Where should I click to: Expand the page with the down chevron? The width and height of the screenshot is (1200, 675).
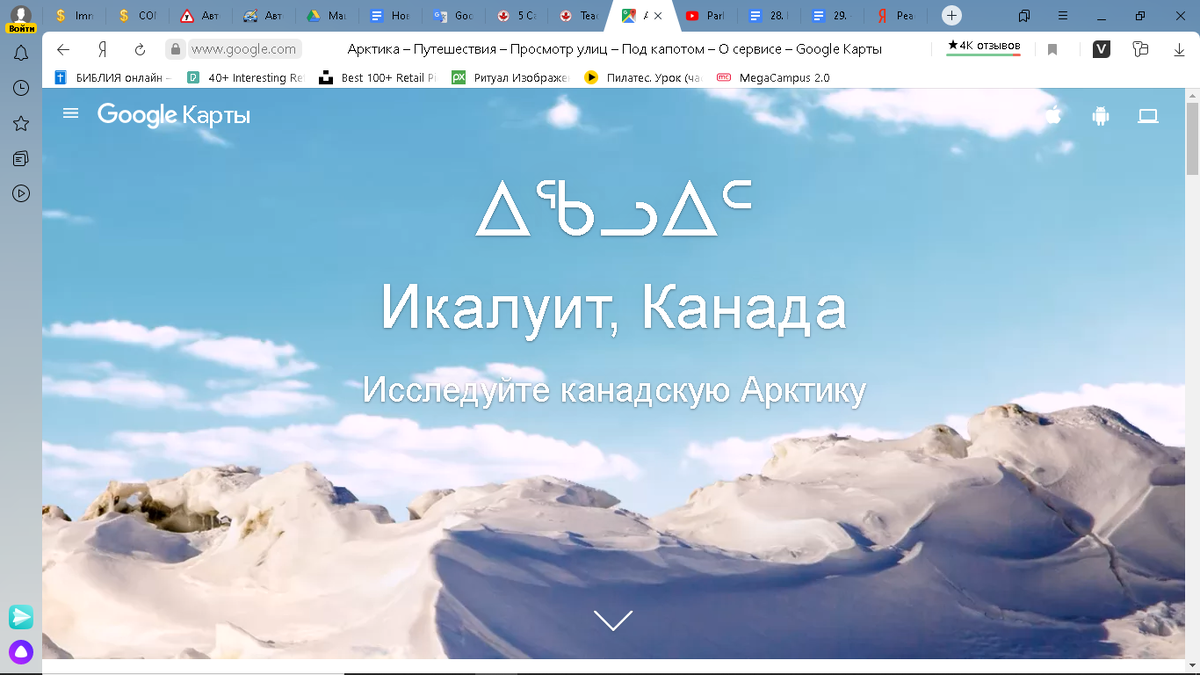[612, 620]
